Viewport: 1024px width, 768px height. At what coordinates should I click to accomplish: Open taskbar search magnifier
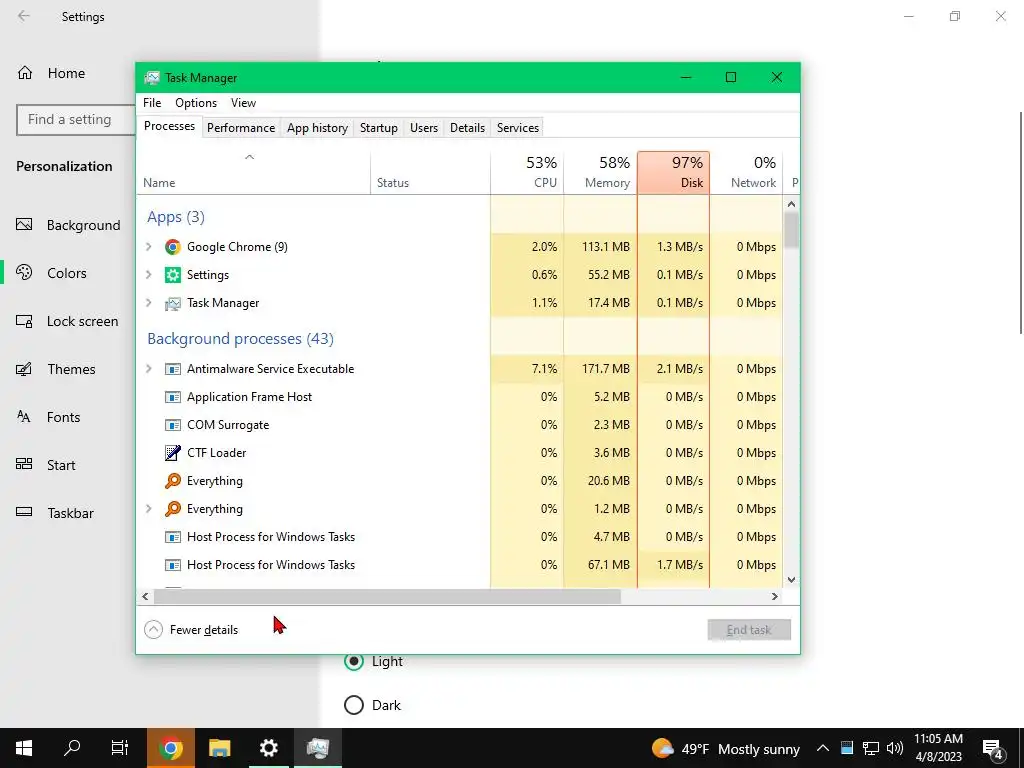72,748
